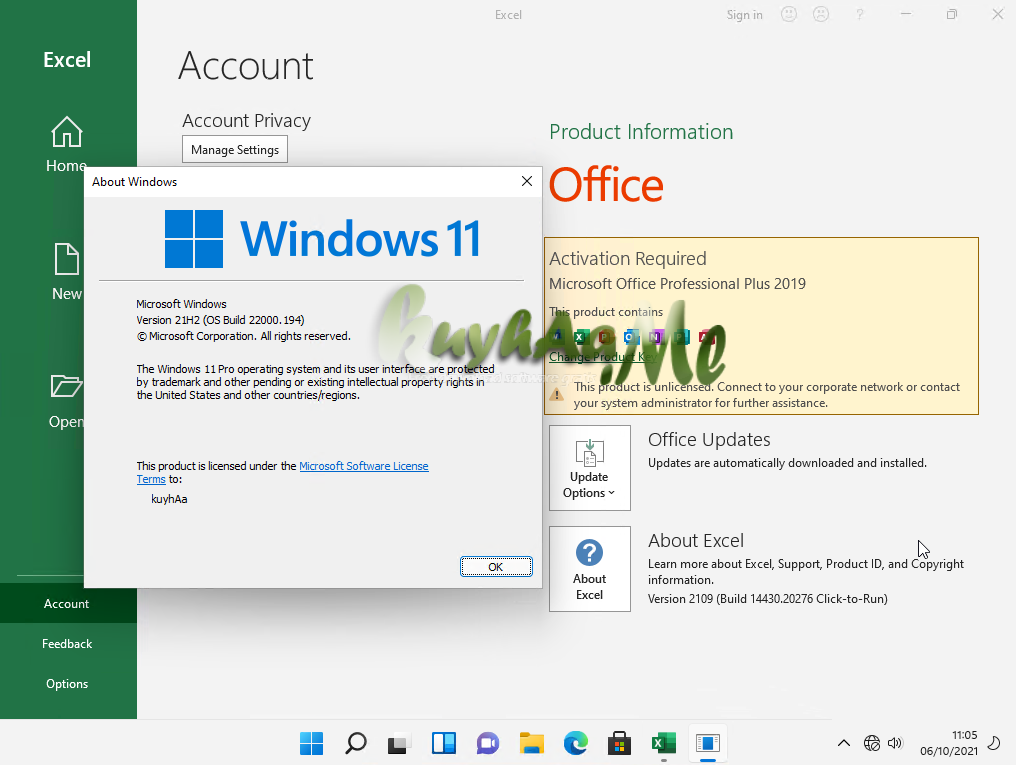This screenshot has width=1016, height=765.
Task: Open the Windows Start menu
Action: tap(312, 743)
